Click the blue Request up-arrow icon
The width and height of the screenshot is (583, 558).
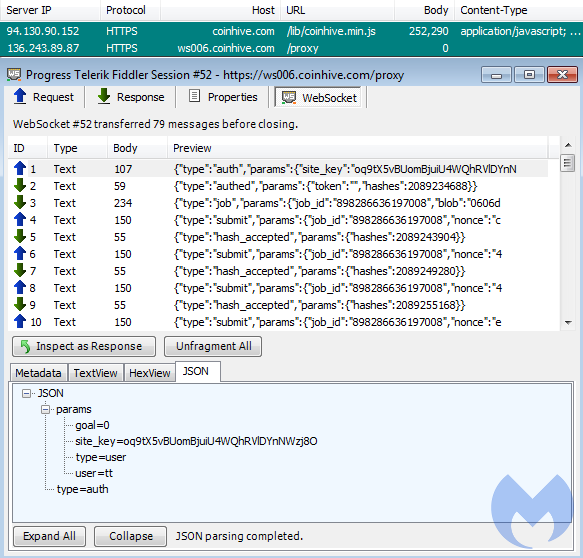click(x=20, y=96)
